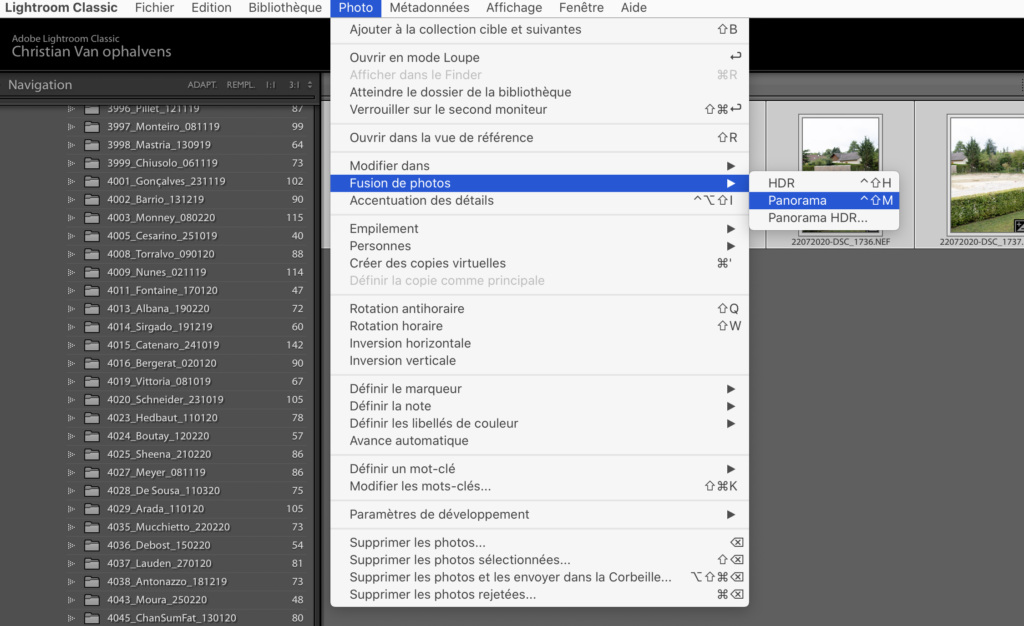Click folder icon of 4003_Monney_080220

pyautogui.click(x=92, y=217)
